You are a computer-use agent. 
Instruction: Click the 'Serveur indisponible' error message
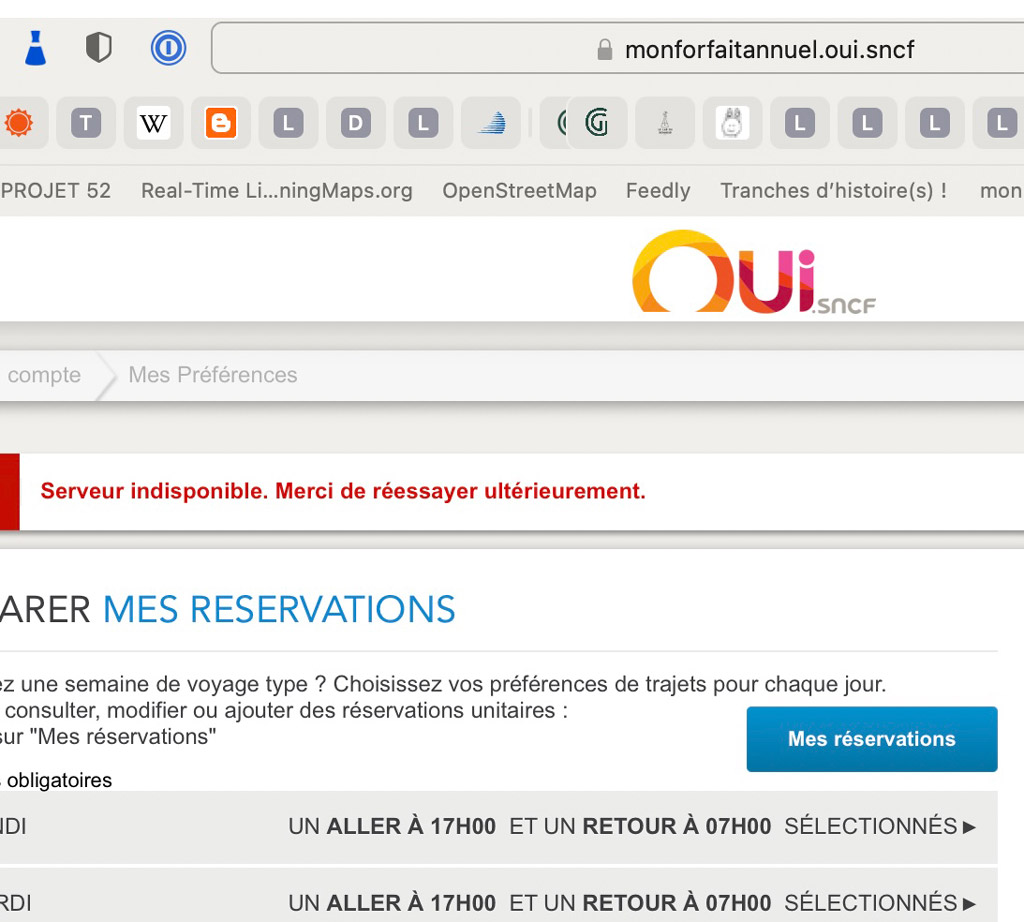343,491
